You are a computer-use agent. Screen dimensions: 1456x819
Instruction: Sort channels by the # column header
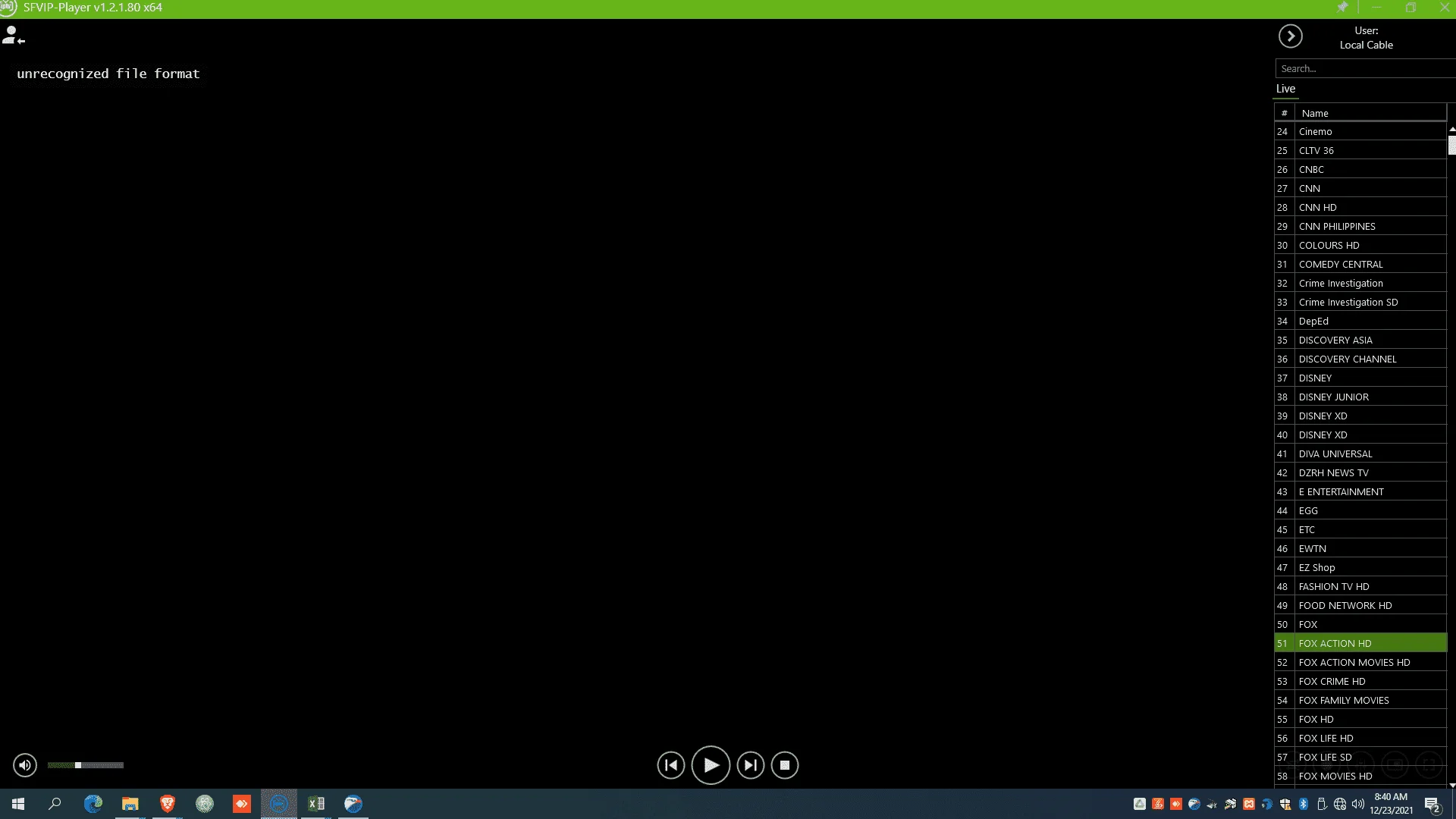click(1284, 113)
